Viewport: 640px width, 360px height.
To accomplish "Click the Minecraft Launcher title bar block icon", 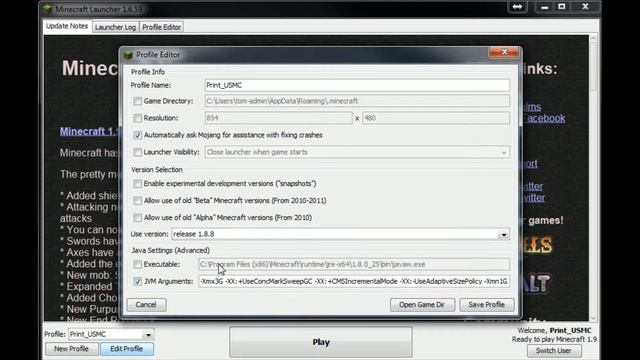I will [x=48, y=9].
